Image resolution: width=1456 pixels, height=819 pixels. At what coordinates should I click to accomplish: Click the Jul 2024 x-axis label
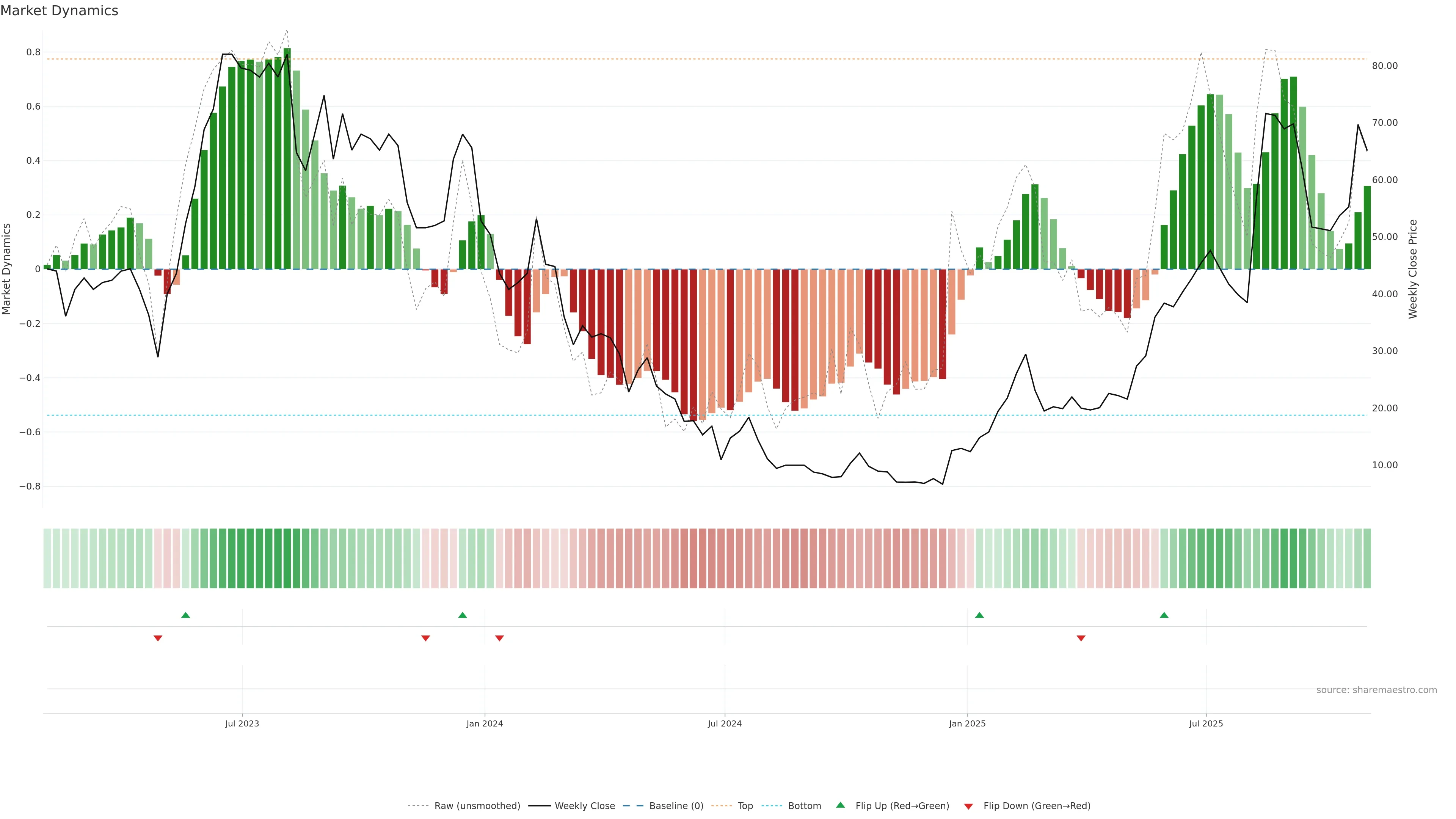(x=725, y=723)
